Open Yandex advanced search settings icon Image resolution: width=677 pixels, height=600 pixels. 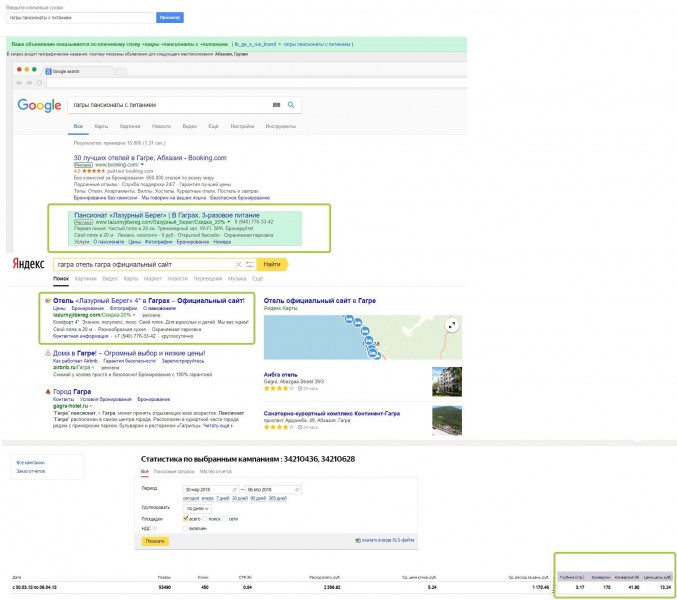pos(250,264)
